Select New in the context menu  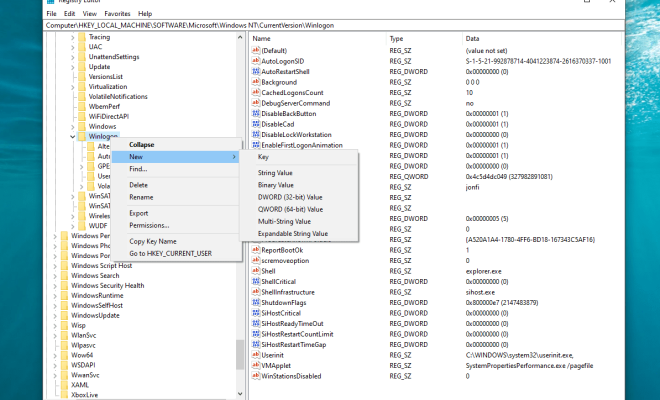(x=176, y=157)
